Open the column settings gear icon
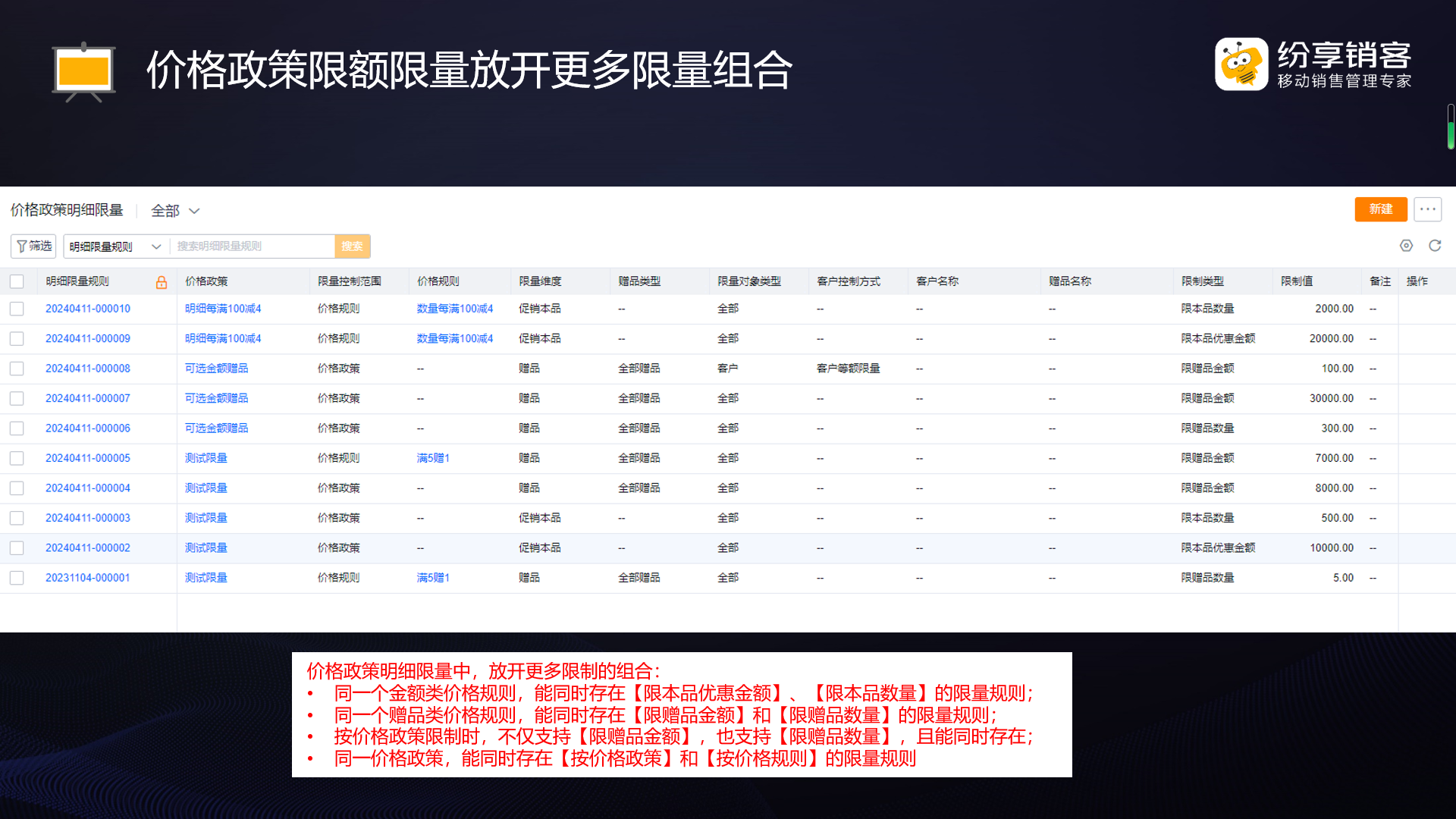Screen dimensions: 1456x819 [x=1407, y=246]
